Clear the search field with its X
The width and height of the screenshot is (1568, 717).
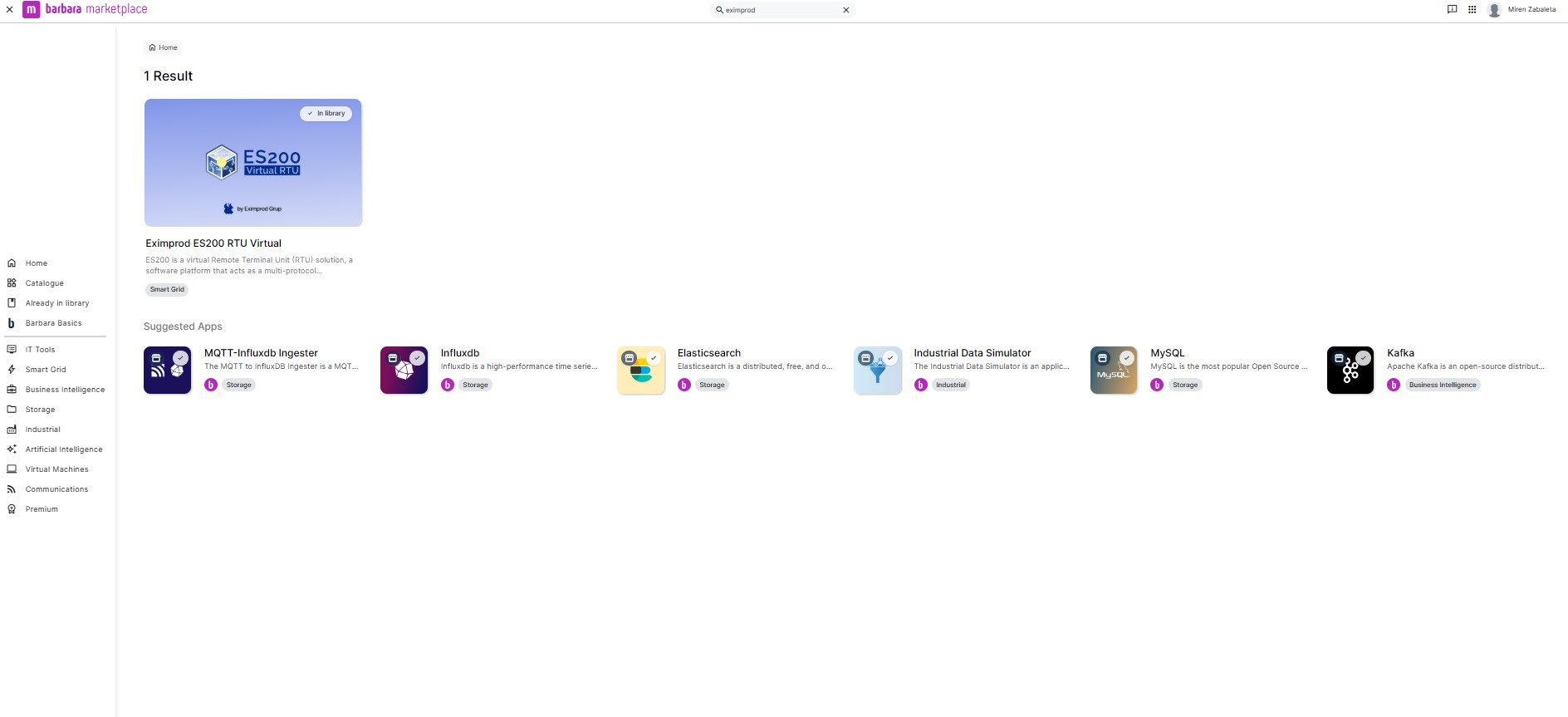846,10
